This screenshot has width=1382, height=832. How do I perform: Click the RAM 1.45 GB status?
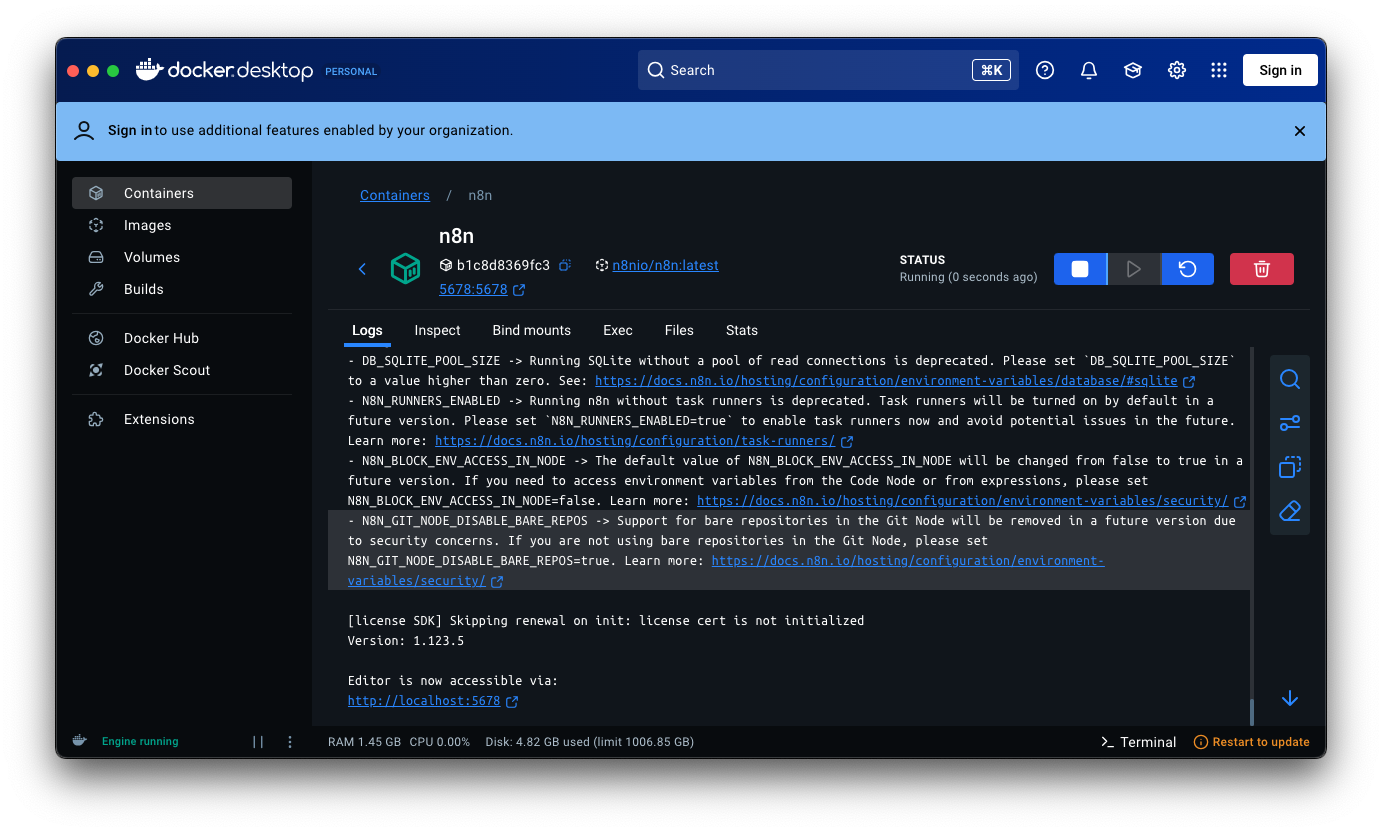364,742
